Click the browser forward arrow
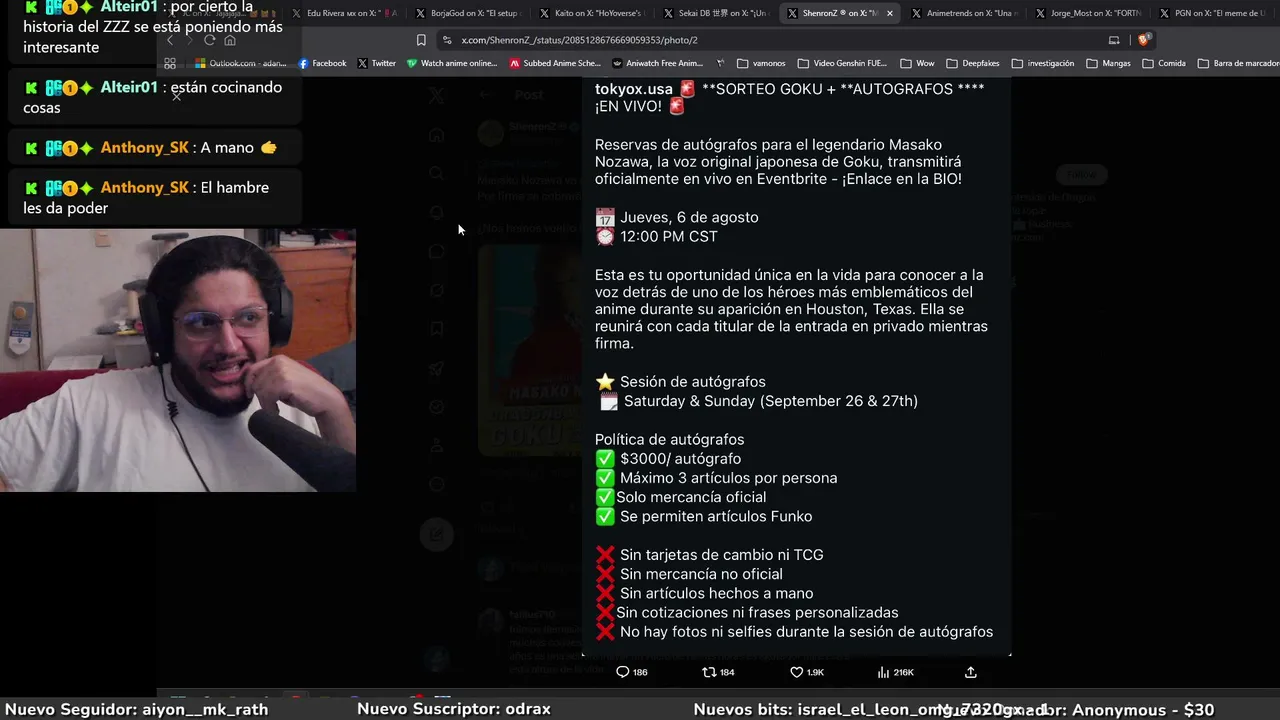This screenshot has width=1280, height=720. coord(189,40)
